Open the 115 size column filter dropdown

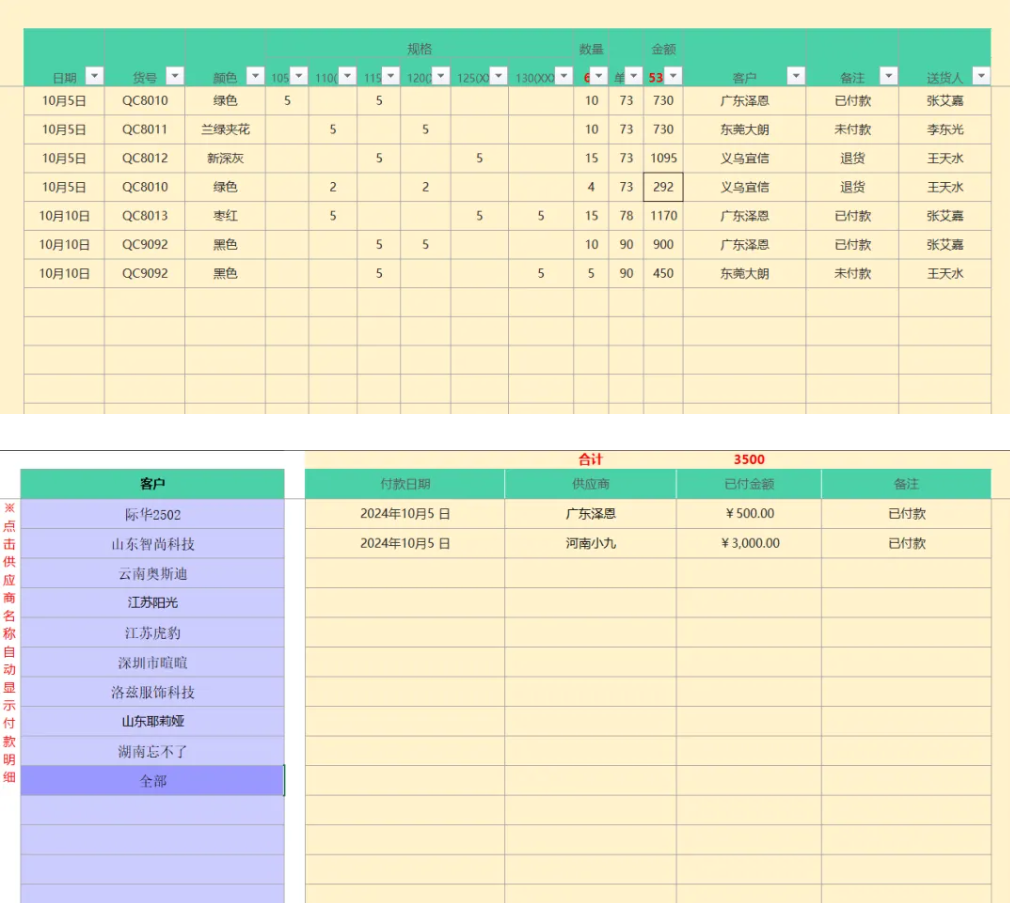pyautogui.click(x=391, y=76)
